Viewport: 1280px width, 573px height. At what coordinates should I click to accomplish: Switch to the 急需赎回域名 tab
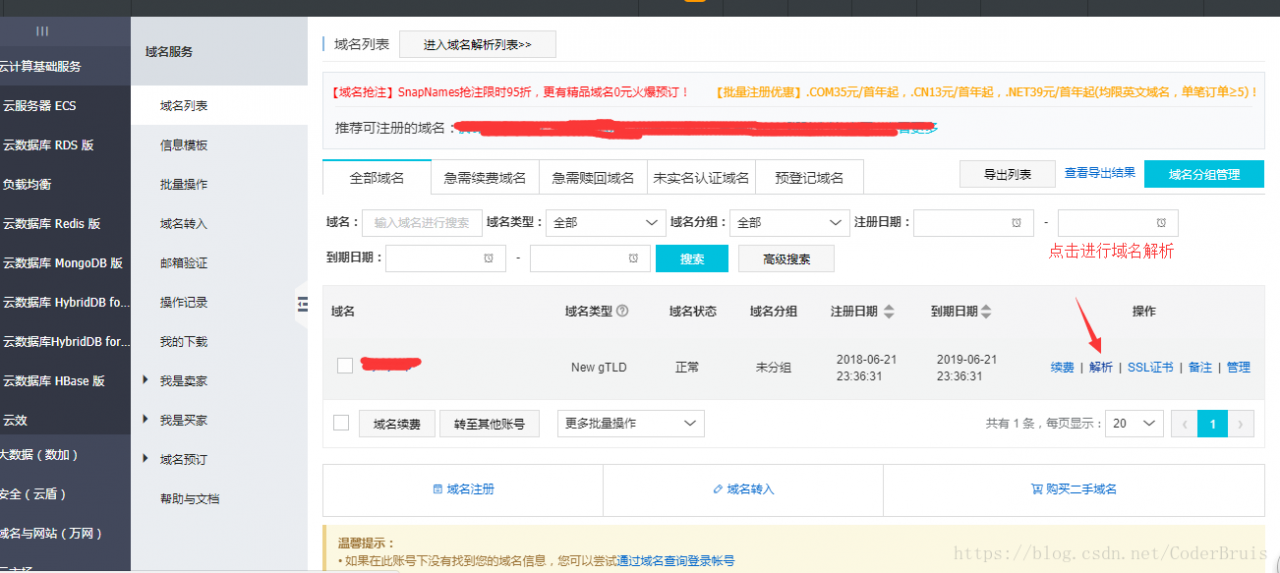pos(593,178)
